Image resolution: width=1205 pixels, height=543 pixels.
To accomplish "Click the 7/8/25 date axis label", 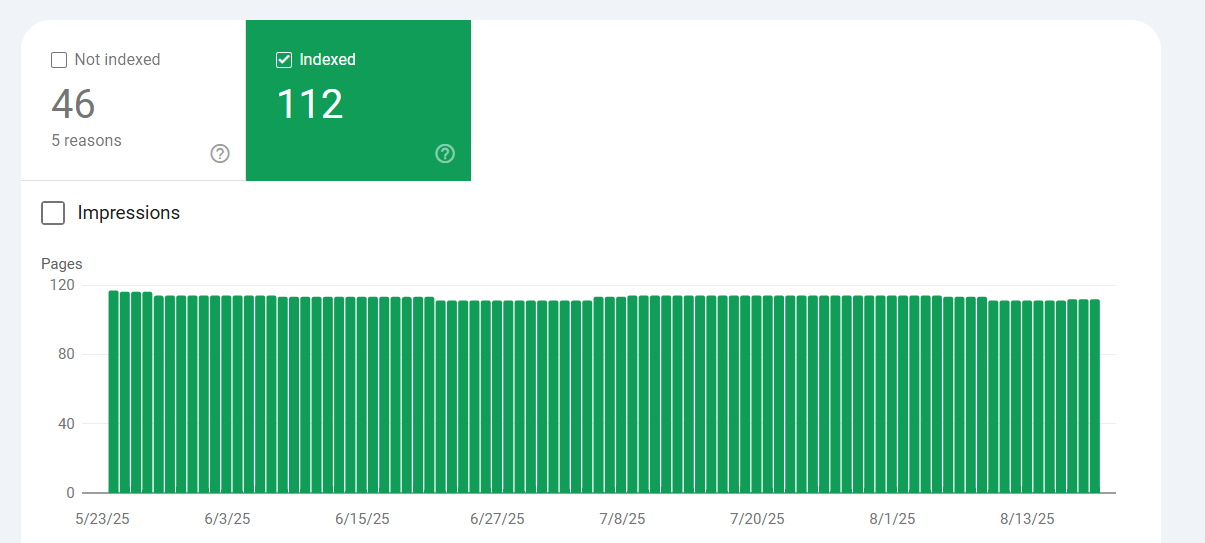I will 622,519.
